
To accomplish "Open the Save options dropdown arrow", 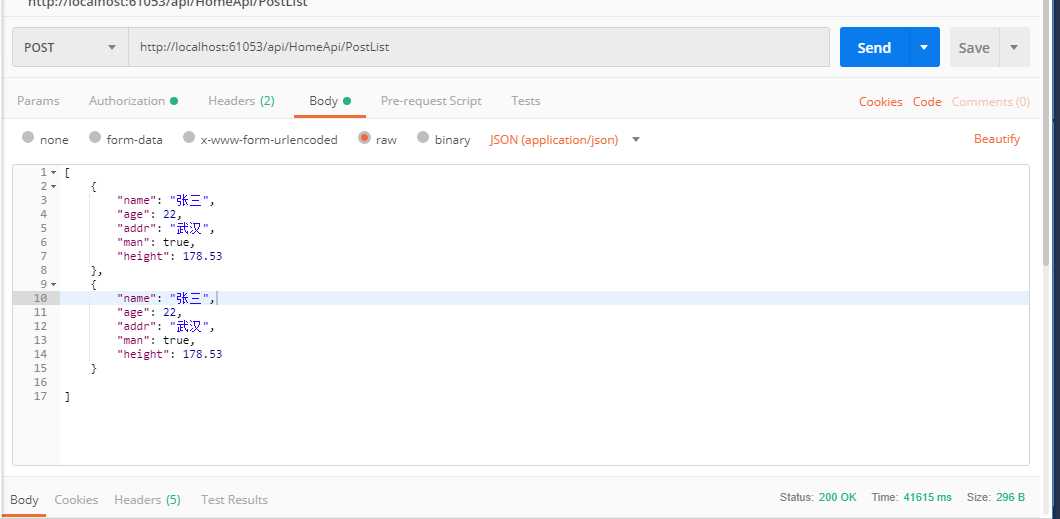I will coord(1014,47).
